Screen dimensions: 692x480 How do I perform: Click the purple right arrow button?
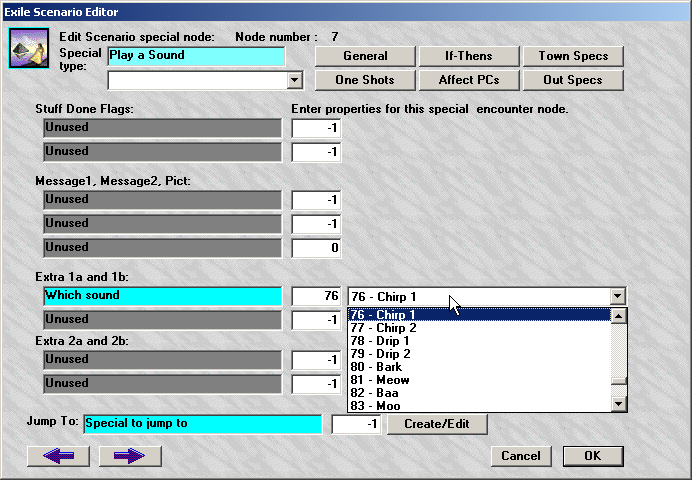tap(129, 456)
